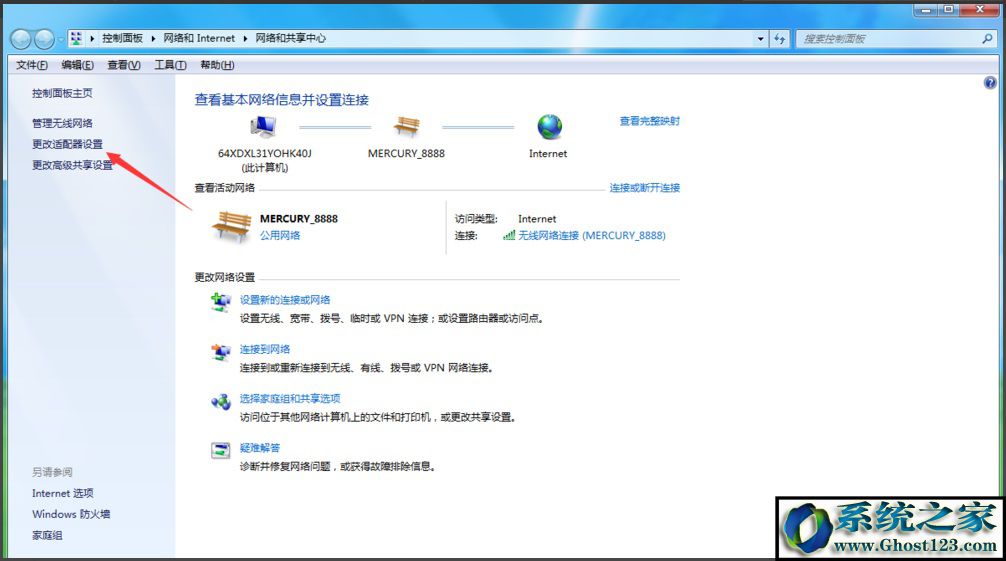
Task: Click the Forward navigation arrow
Action: click(x=44, y=39)
